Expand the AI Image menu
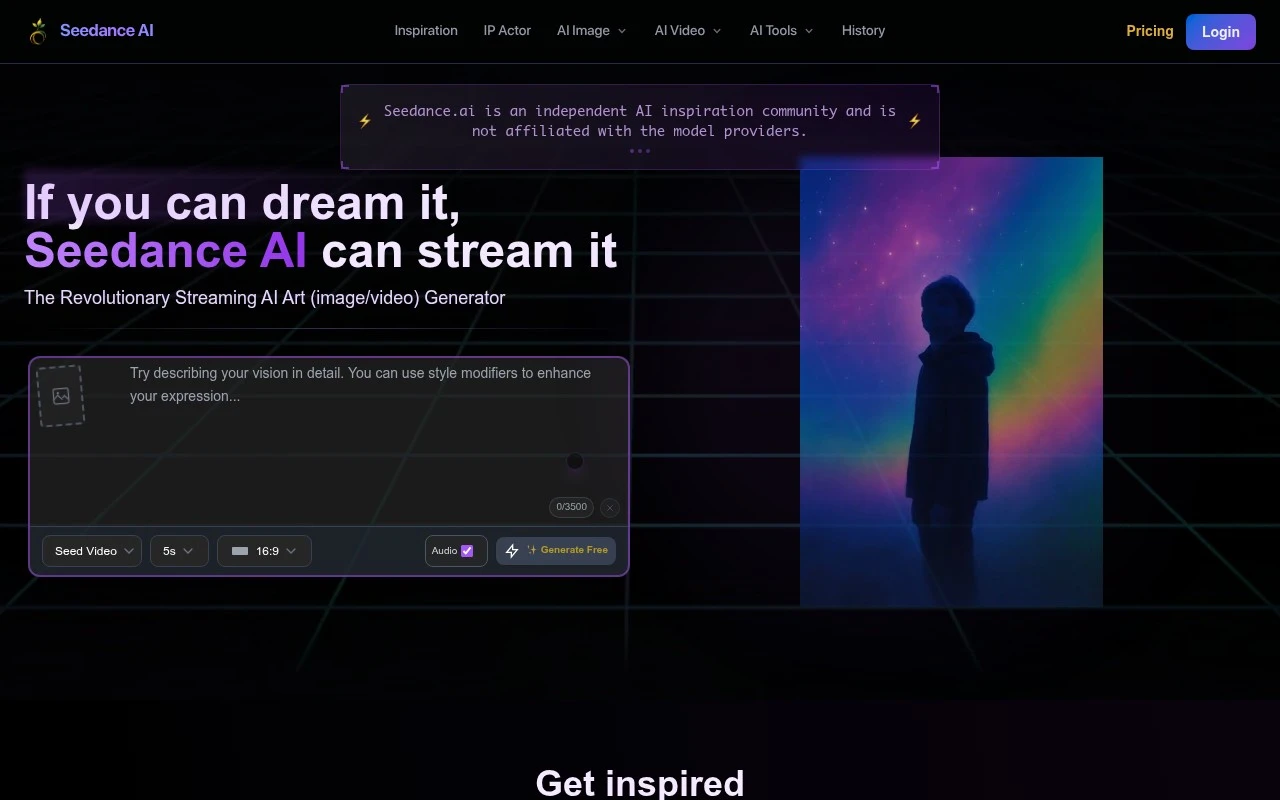Screen dimensions: 1280x800 pyautogui.click(x=591, y=31)
